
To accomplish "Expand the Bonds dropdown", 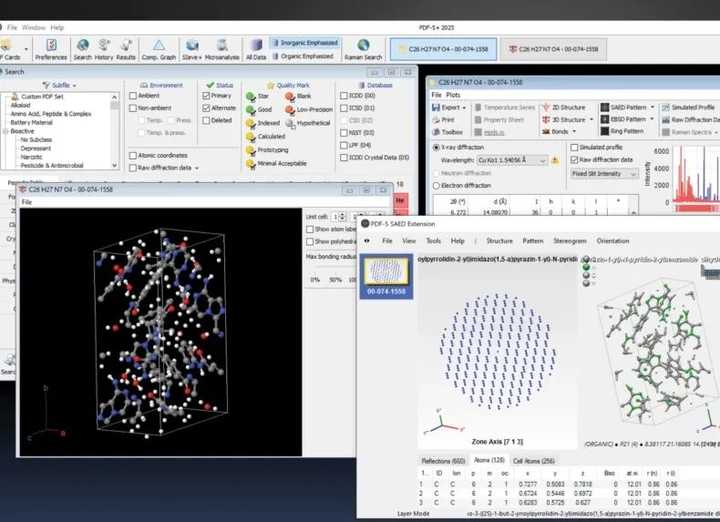I will coord(574,132).
